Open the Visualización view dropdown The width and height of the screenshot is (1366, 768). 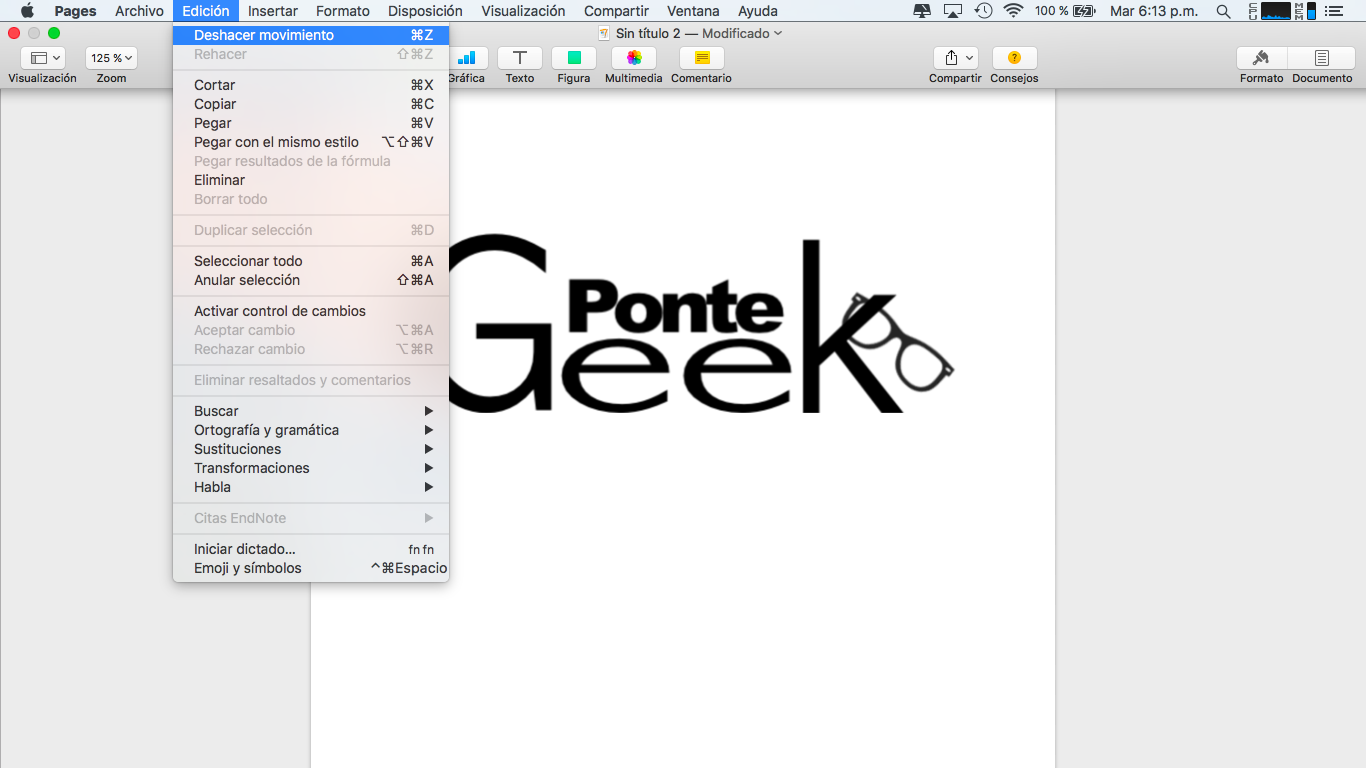[x=42, y=58]
